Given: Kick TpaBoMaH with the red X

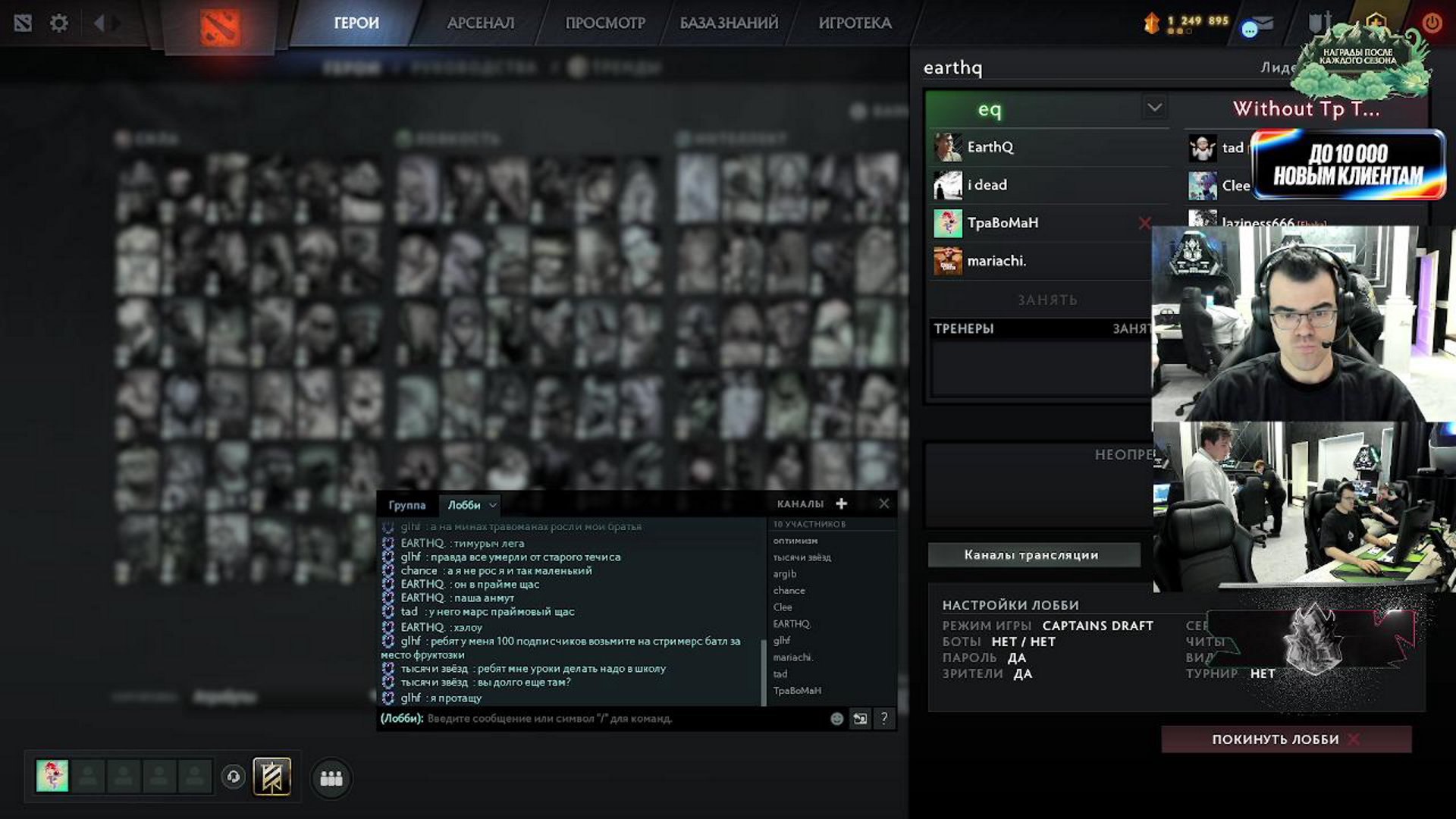Looking at the screenshot, I should pos(1144,223).
